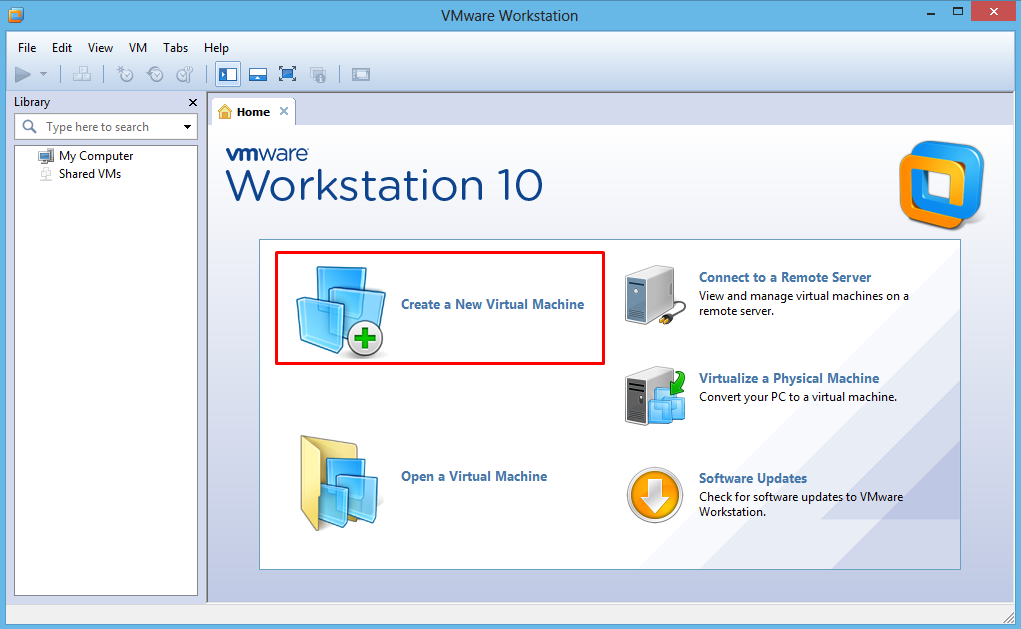Click Send Ctrl+Alt+Del toolbar icon

[x=82, y=75]
